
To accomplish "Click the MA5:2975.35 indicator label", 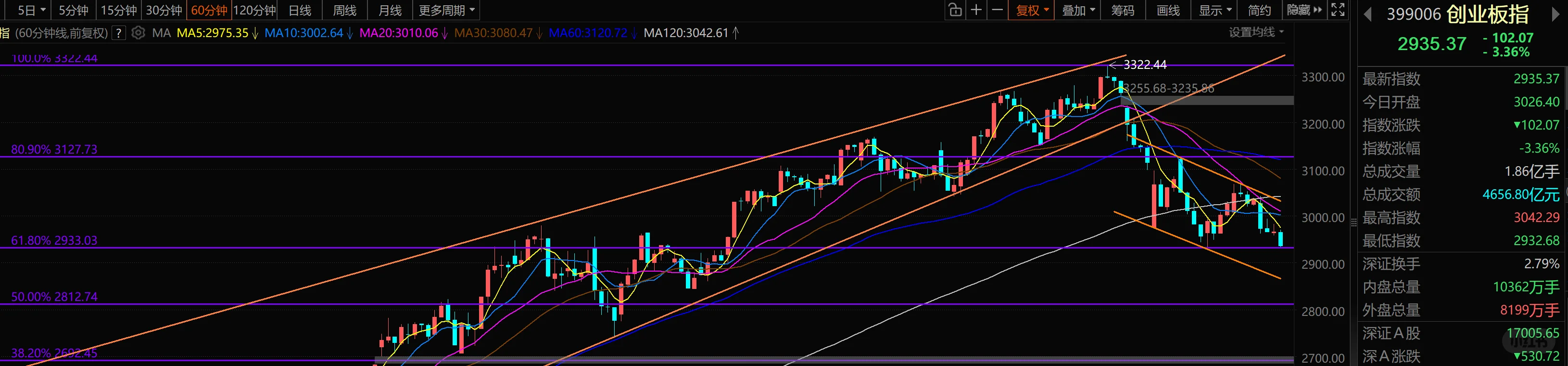I will [213, 33].
